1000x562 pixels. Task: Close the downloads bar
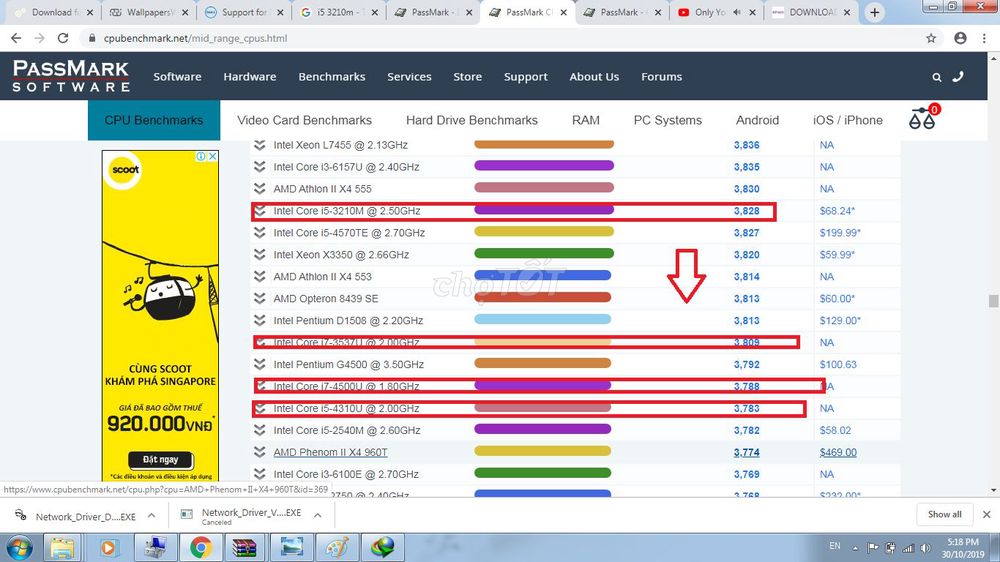point(986,514)
